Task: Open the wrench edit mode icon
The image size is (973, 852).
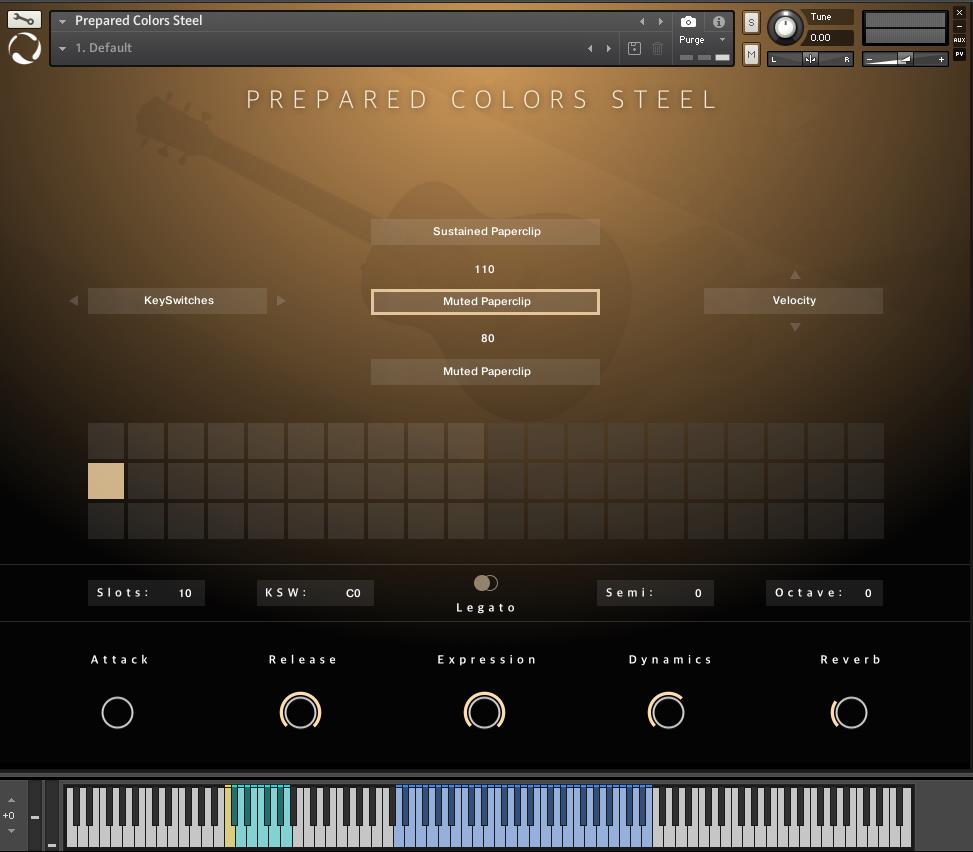Action: click(24, 19)
